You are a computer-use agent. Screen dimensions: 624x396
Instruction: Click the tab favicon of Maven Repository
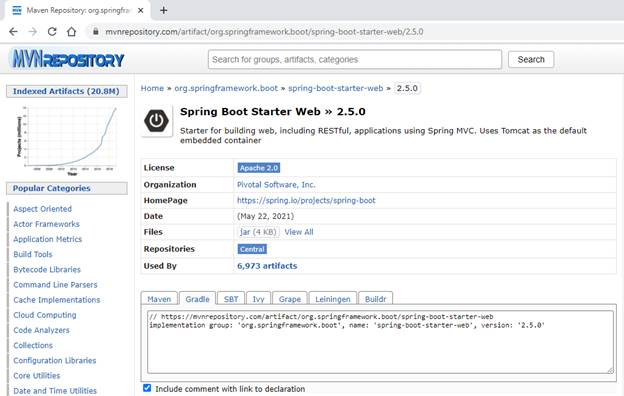coord(17,10)
